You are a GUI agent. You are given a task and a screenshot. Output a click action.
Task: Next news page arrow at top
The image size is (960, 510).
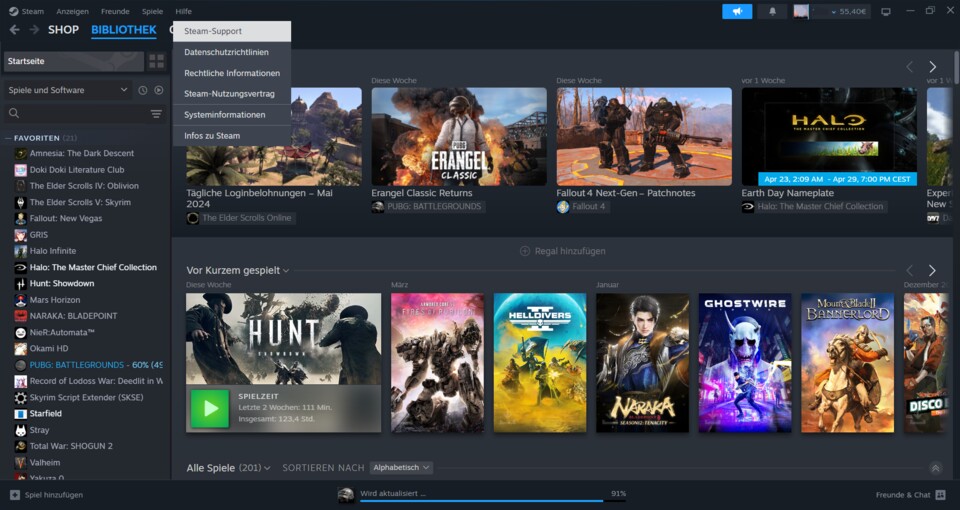click(932, 66)
